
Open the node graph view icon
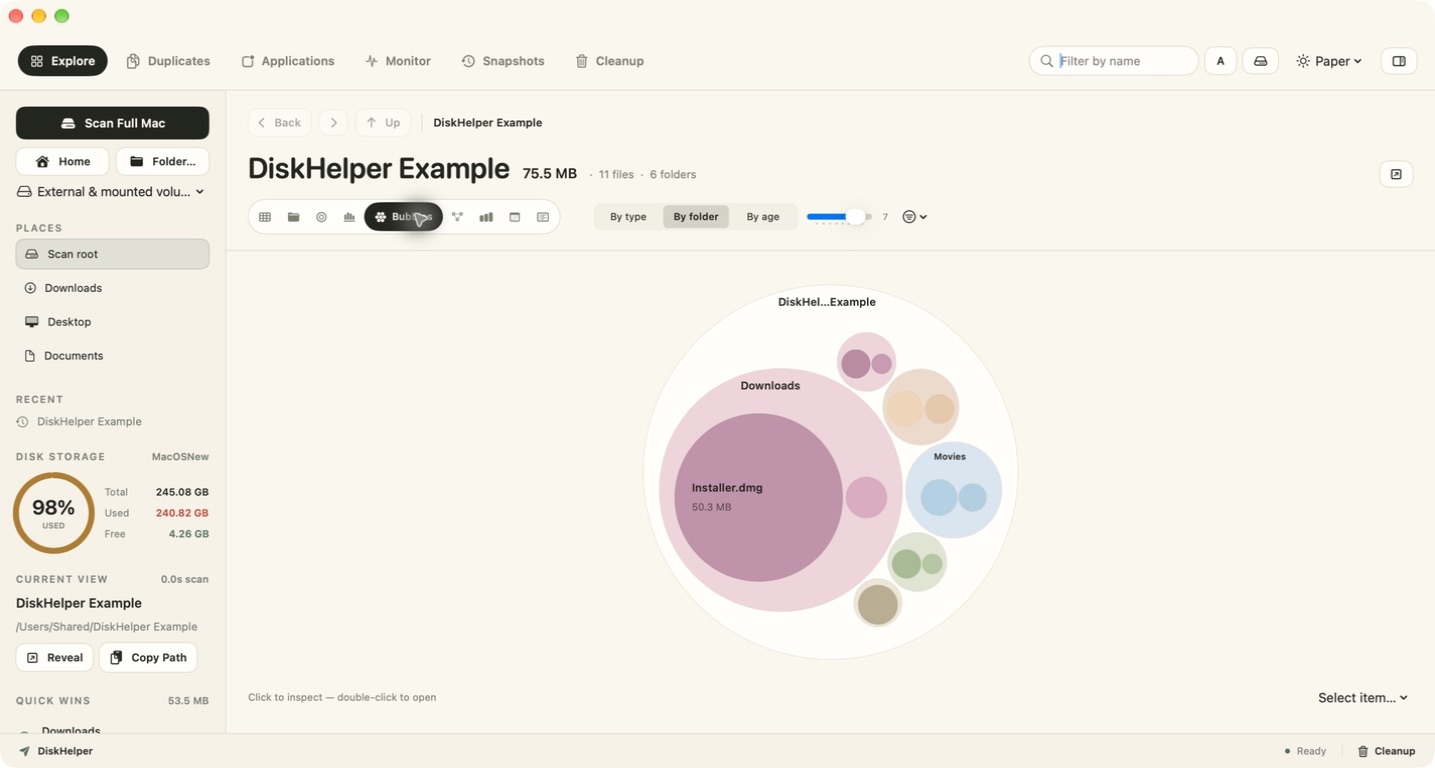[457, 217]
